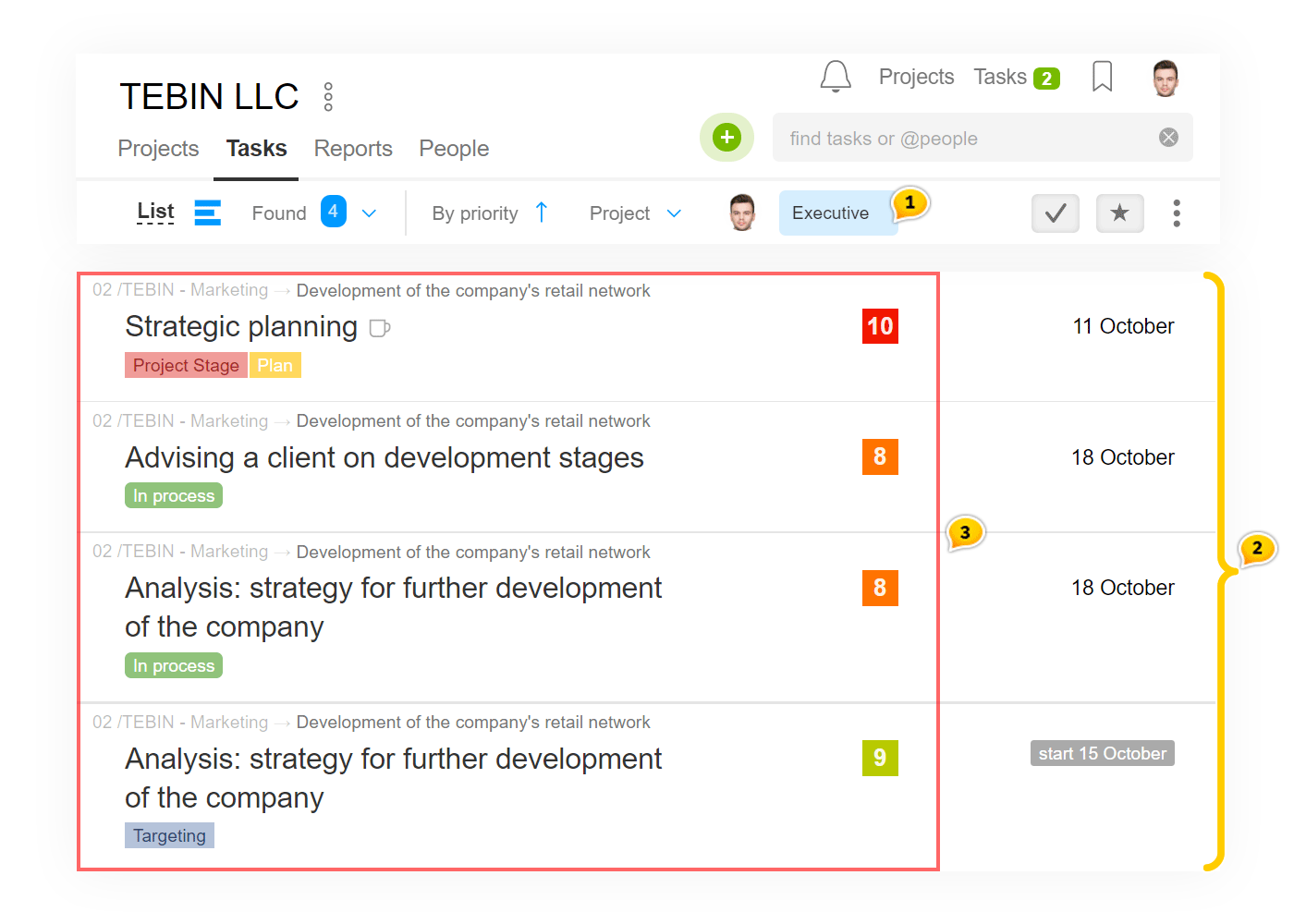The height and width of the screenshot is (924, 1294).
Task: Open the bookmark icon in header
Action: 1102,77
